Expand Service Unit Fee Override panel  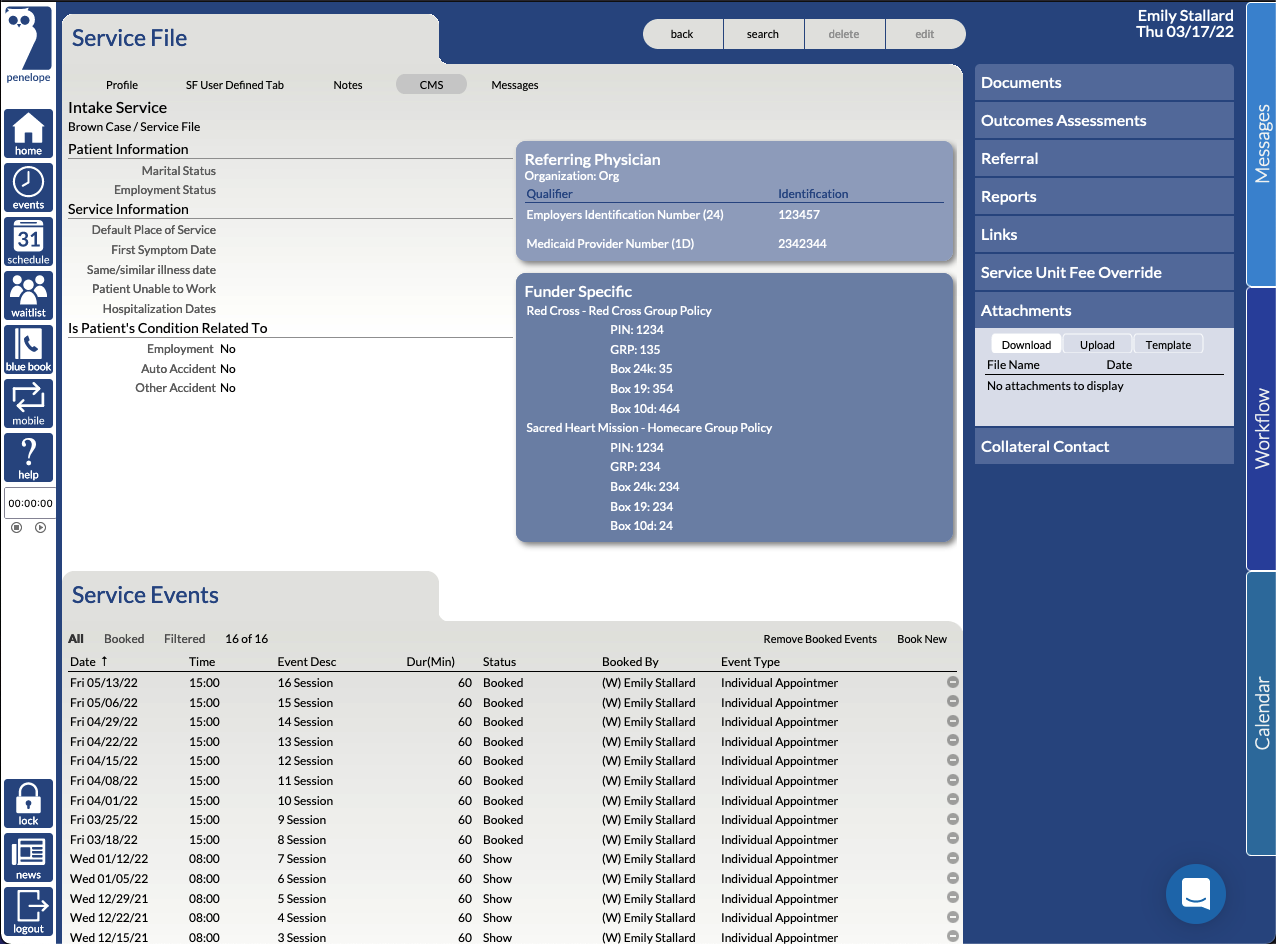(1104, 273)
